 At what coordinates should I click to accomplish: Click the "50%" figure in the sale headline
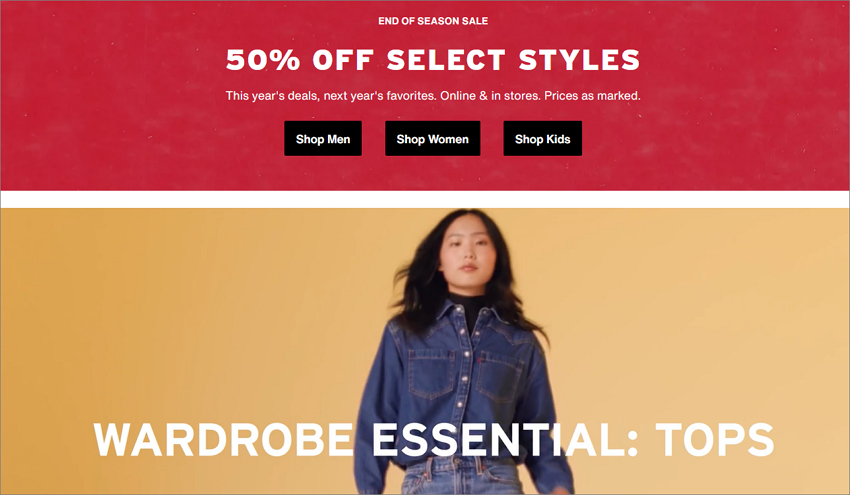[x=262, y=59]
